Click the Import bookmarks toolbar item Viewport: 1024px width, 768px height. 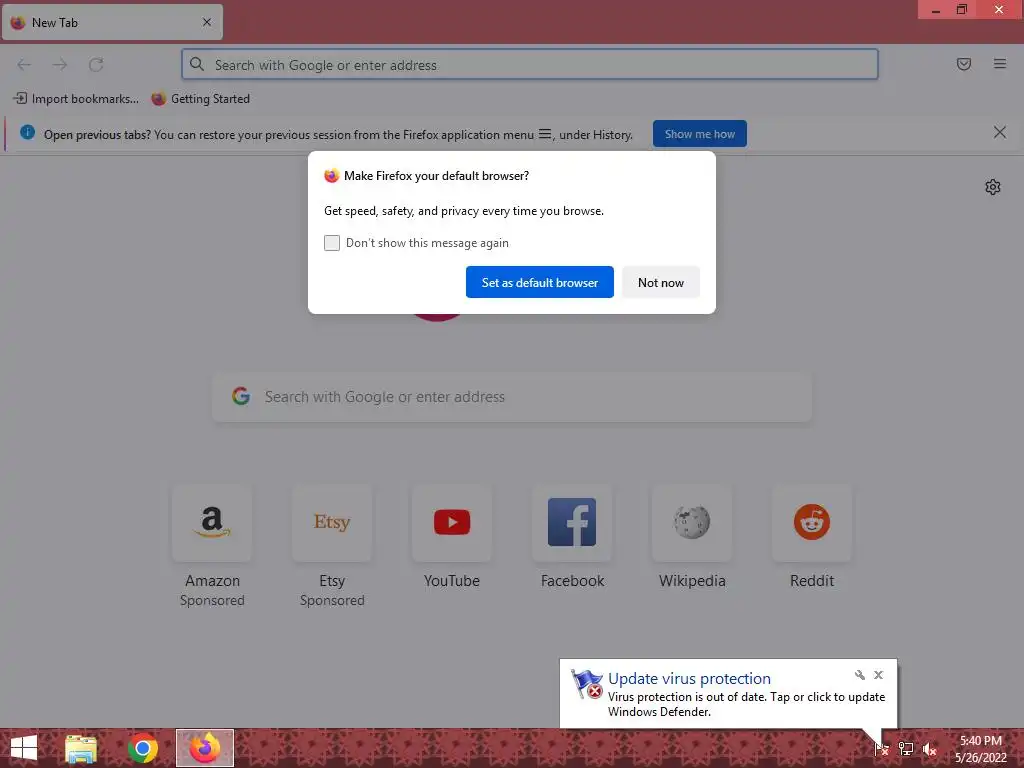point(76,99)
